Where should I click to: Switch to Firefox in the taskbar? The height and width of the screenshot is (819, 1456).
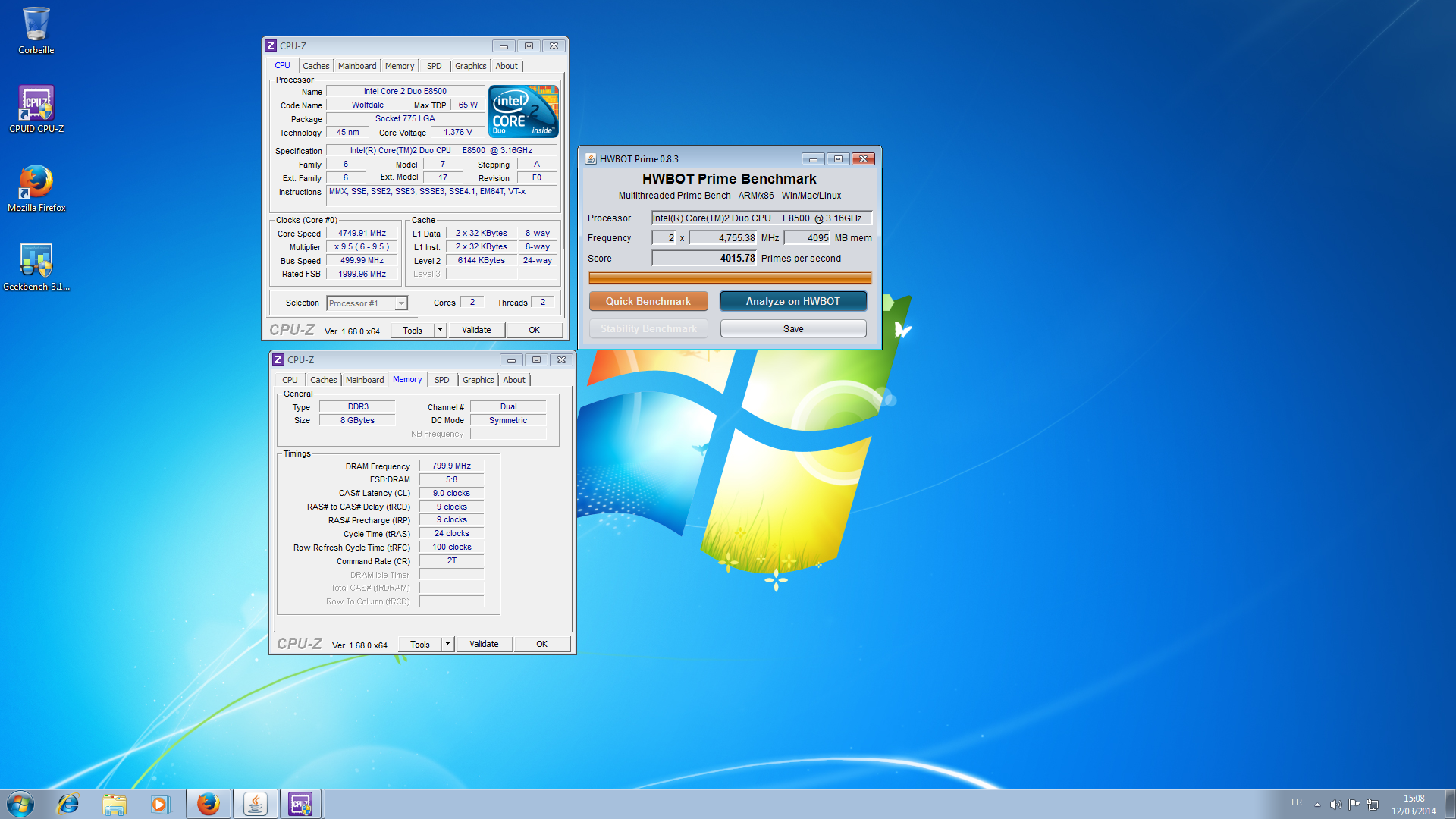(x=208, y=804)
